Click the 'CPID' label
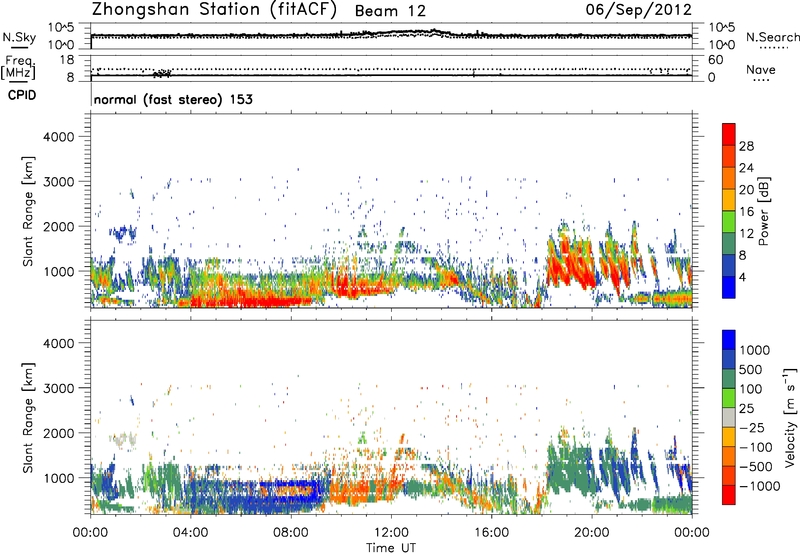 tap(22, 95)
